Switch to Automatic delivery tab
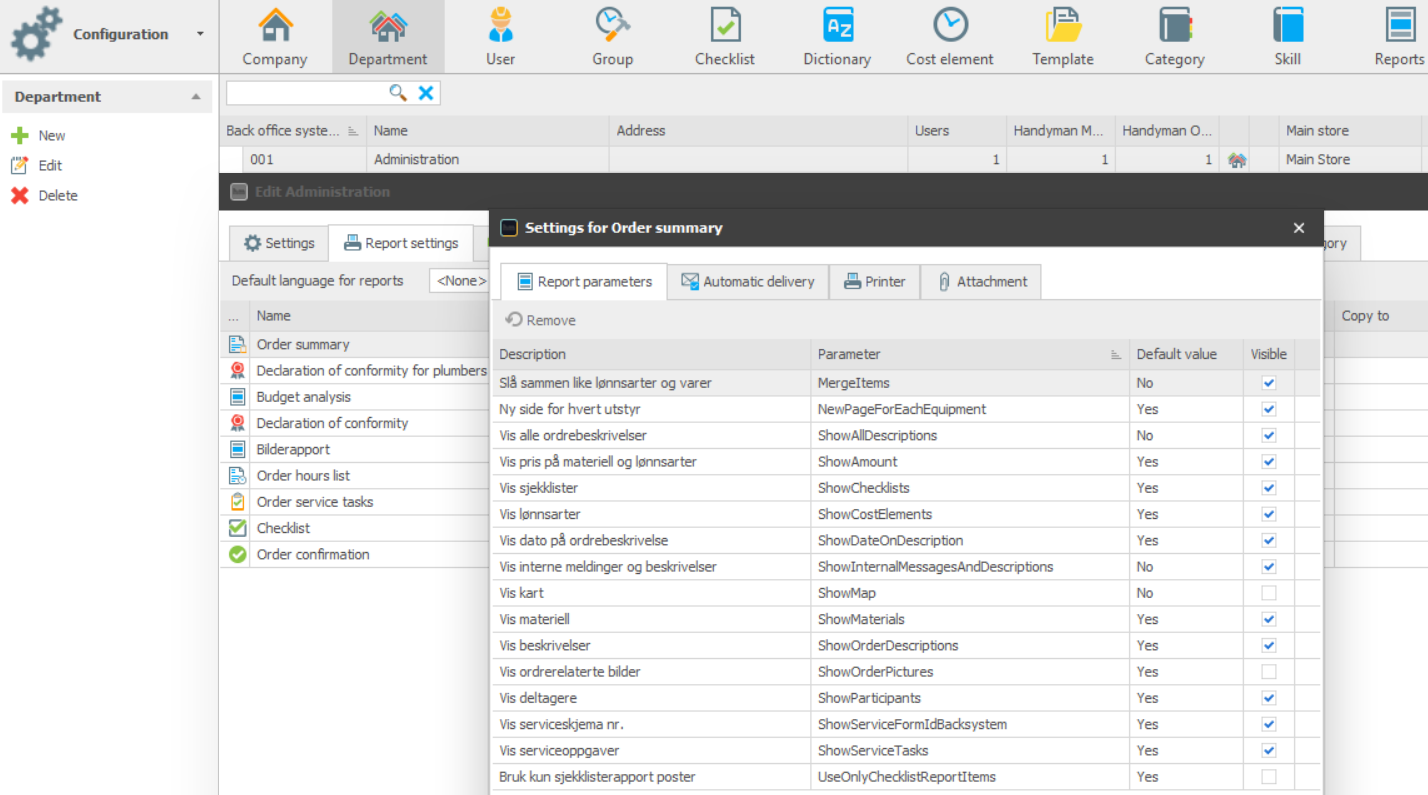The image size is (1428, 795). (x=748, y=282)
